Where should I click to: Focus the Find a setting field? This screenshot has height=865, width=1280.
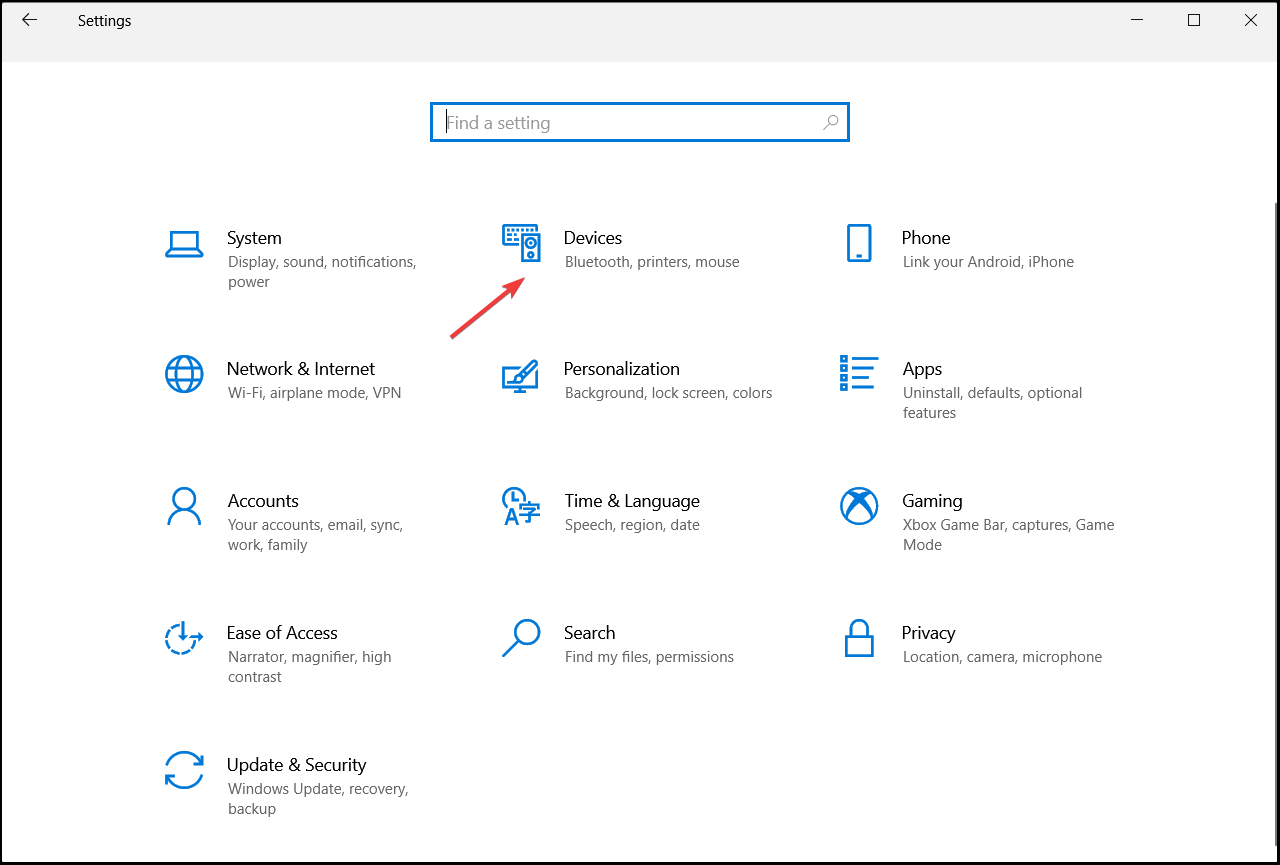click(x=630, y=123)
